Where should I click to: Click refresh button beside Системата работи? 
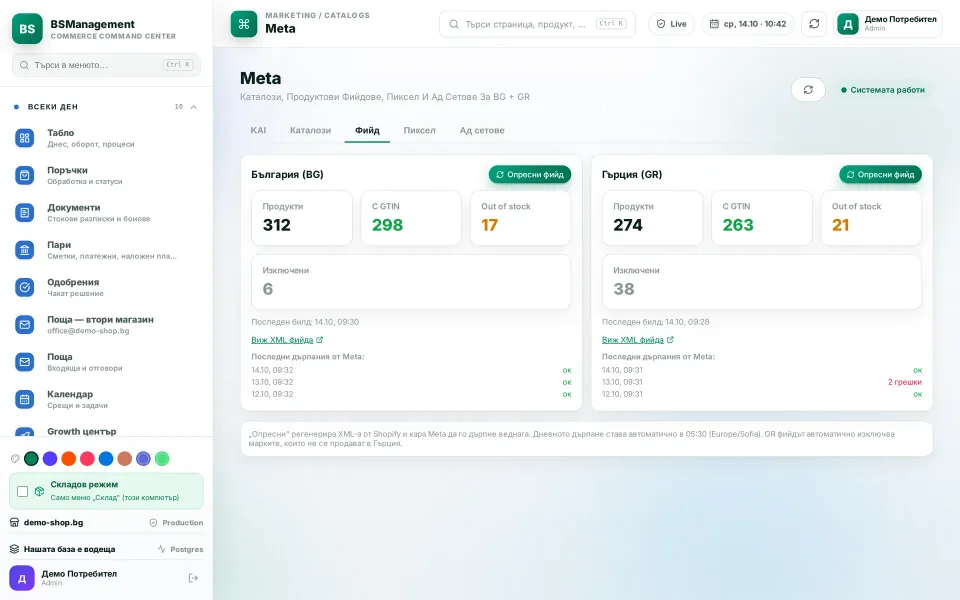click(x=808, y=90)
